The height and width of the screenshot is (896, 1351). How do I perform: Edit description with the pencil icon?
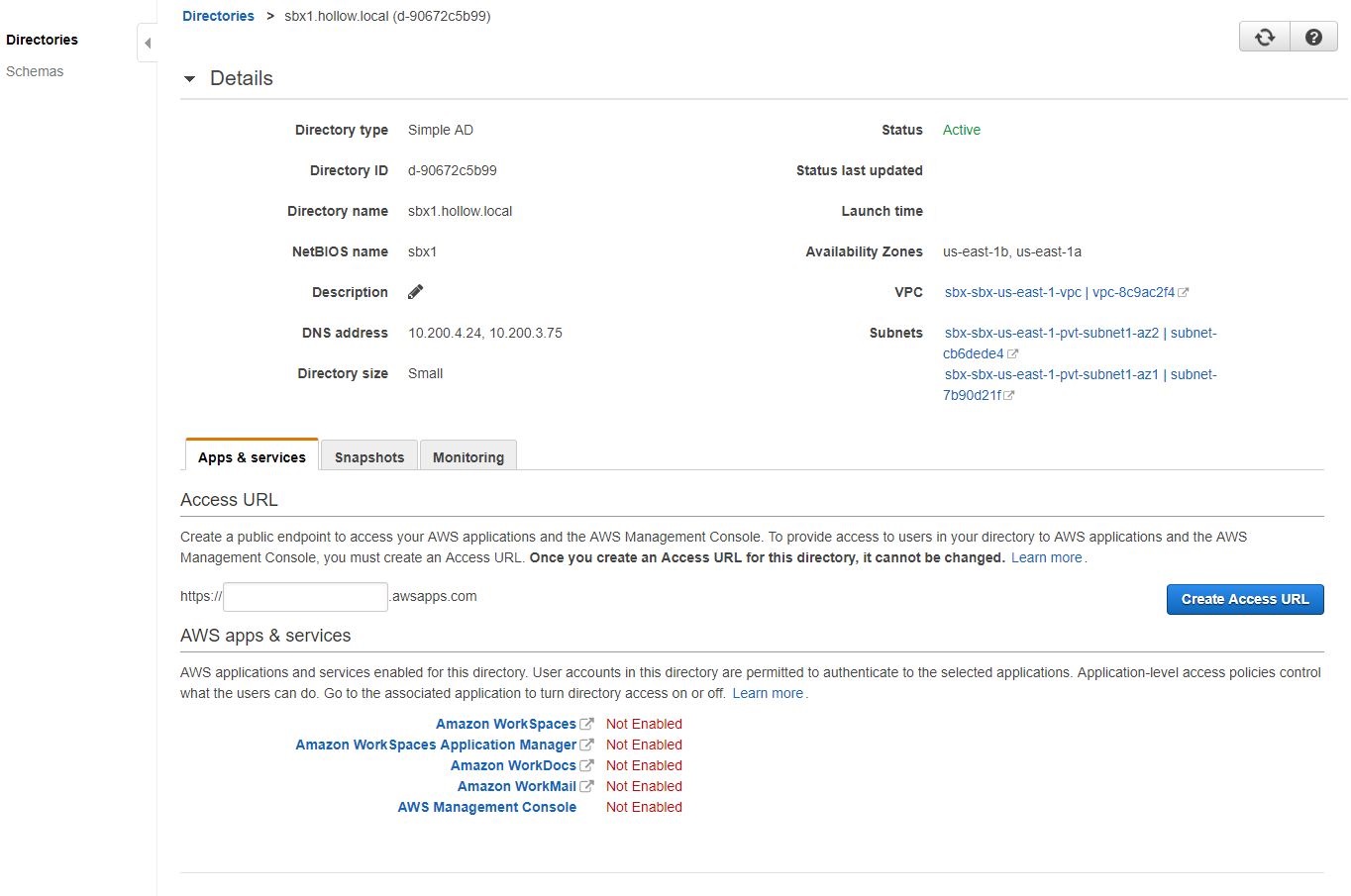[416, 292]
